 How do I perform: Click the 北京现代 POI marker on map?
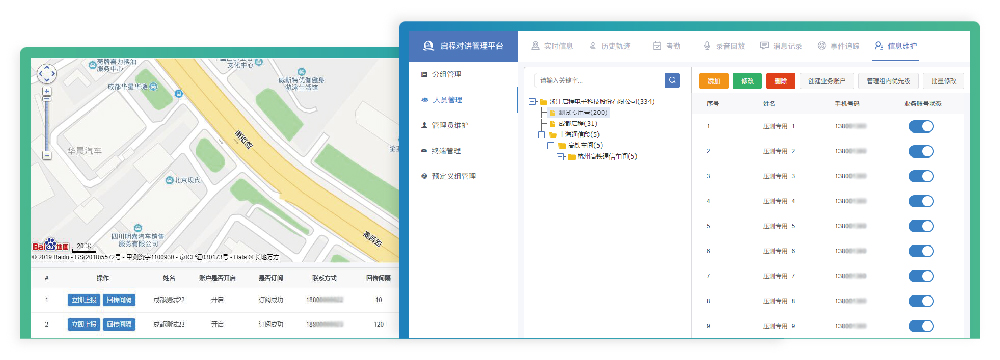(x=170, y=181)
